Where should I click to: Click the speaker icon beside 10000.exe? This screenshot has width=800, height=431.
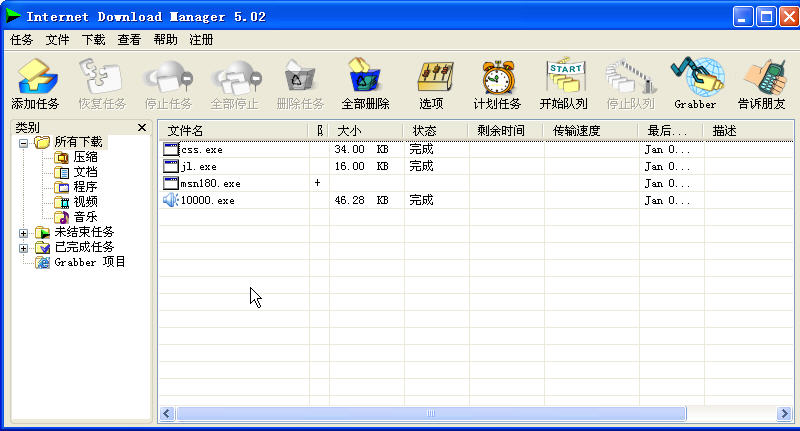pos(170,200)
